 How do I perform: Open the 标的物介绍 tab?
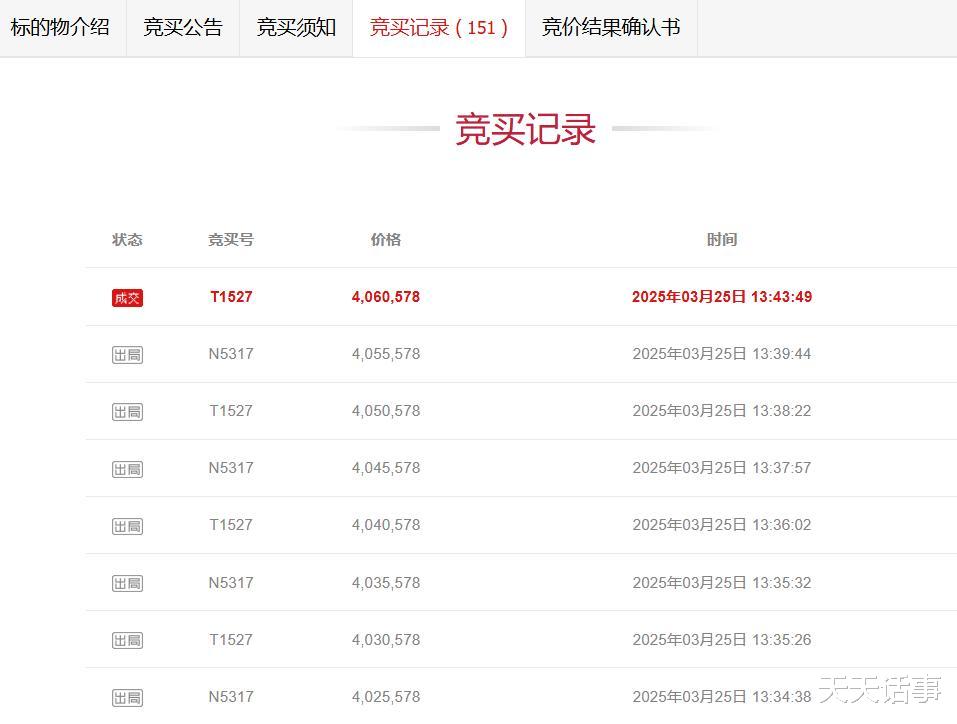60,27
